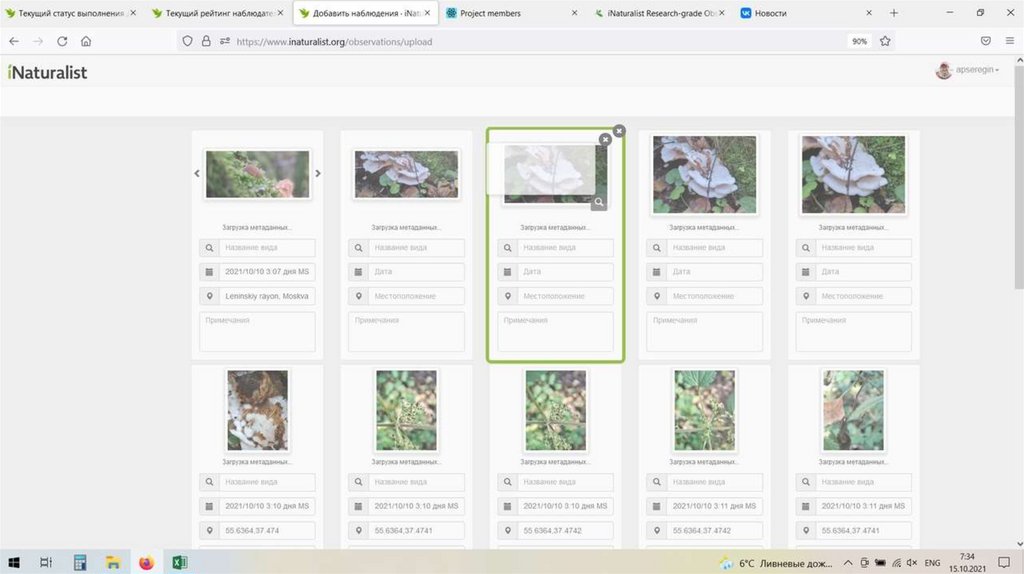Zoom the selected card's mushroom photo
Image resolution: width=1024 pixels, height=574 pixels.
pyautogui.click(x=599, y=202)
